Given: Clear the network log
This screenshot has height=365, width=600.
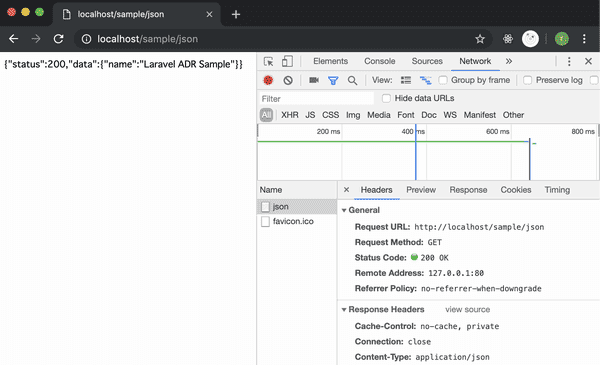Looking at the screenshot, I should [288, 80].
